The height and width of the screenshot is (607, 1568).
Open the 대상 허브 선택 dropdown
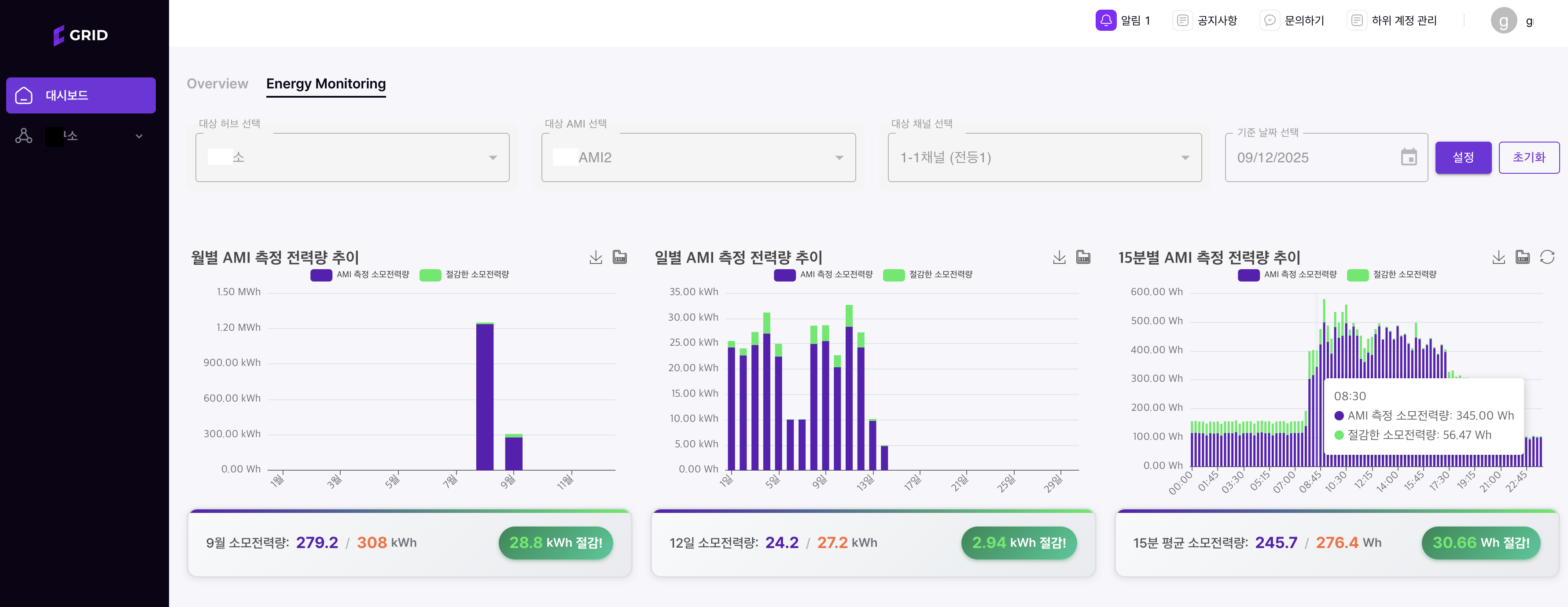[x=352, y=157]
